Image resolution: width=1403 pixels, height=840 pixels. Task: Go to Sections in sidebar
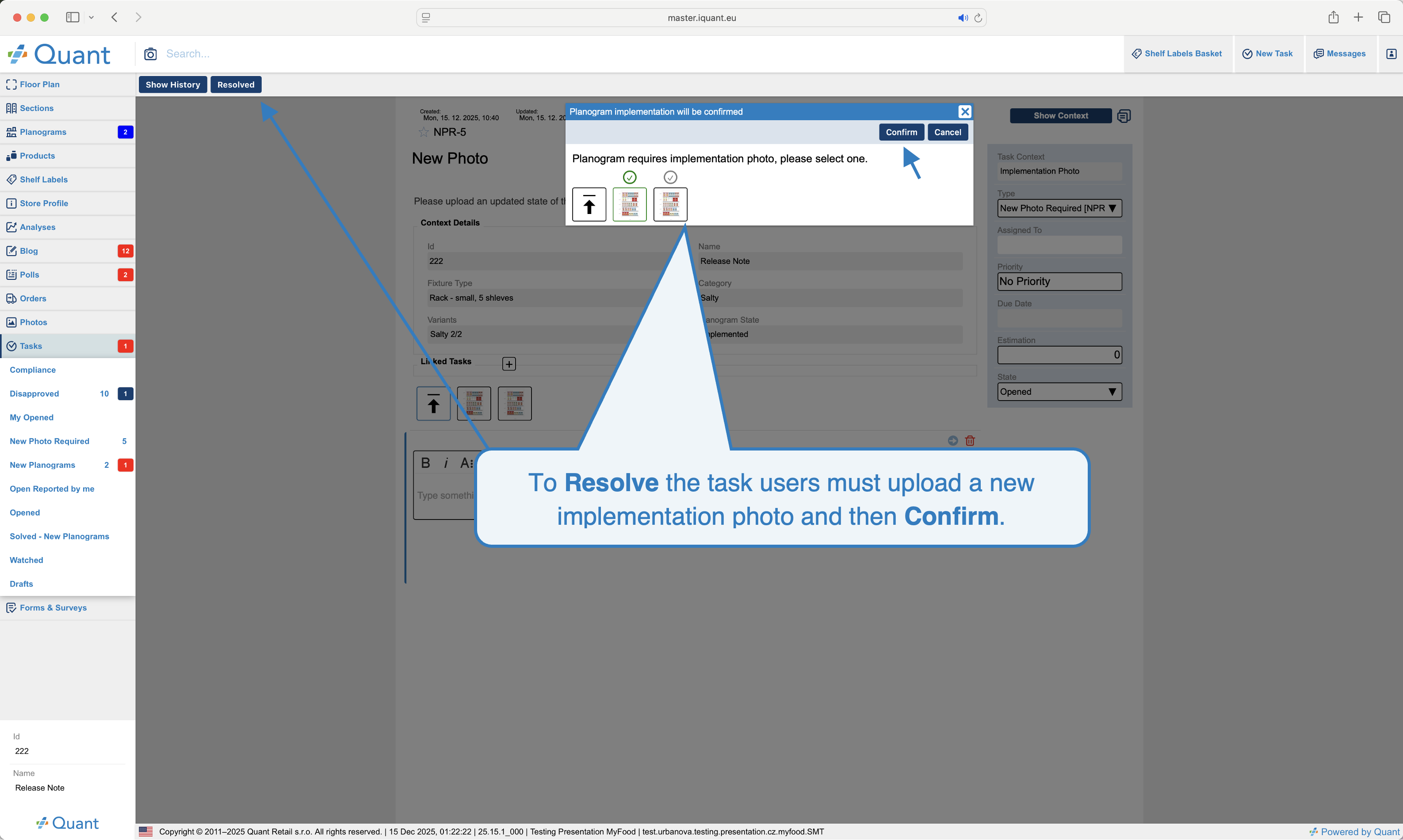[x=67, y=108]
